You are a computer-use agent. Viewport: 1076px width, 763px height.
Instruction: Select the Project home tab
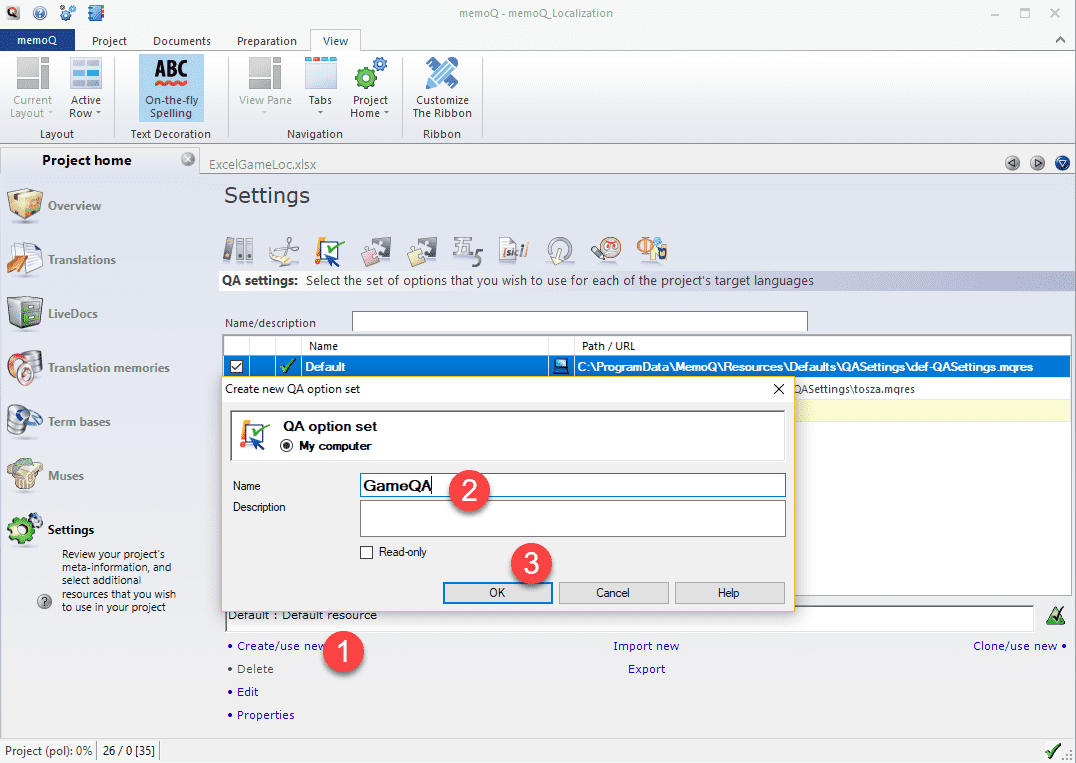pyautogui.click(x=86, y=161)
